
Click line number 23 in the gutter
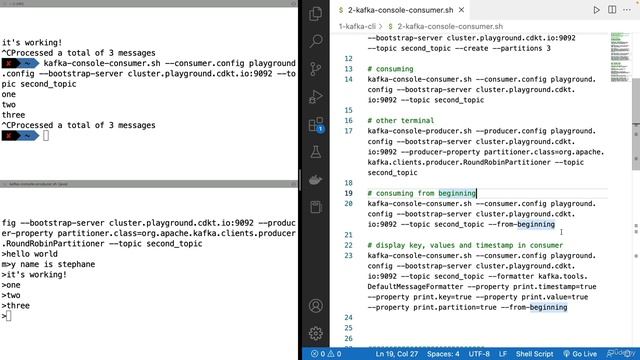coord(348,256)
